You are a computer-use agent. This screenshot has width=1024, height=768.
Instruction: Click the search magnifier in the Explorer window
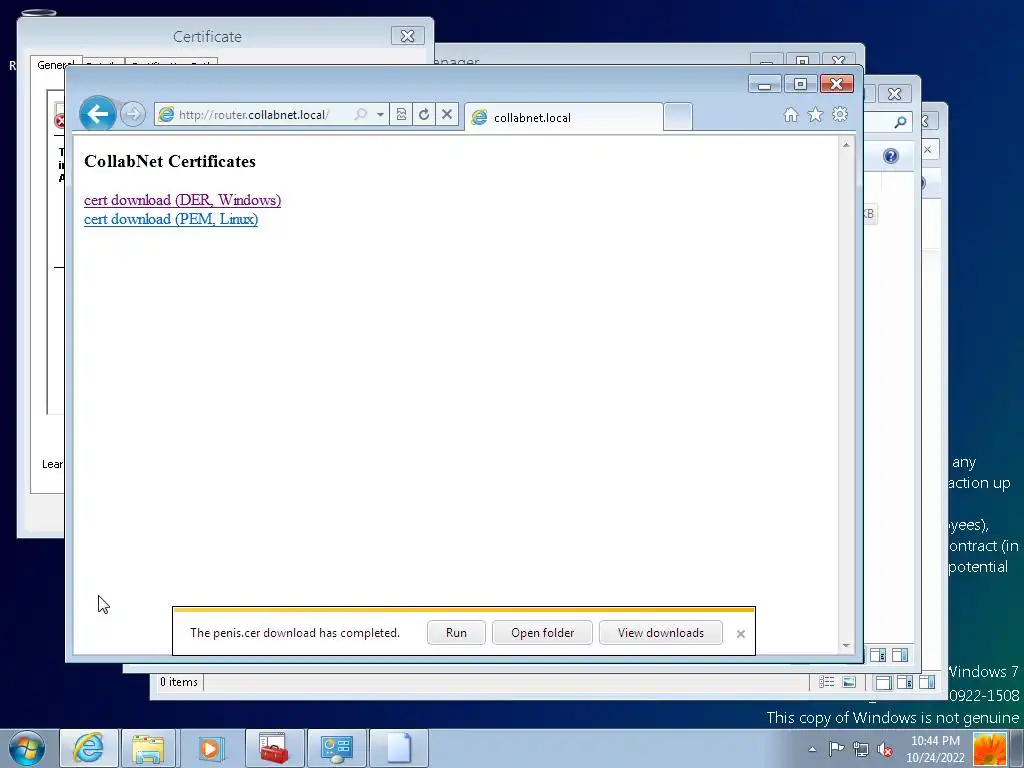(901, 121)
